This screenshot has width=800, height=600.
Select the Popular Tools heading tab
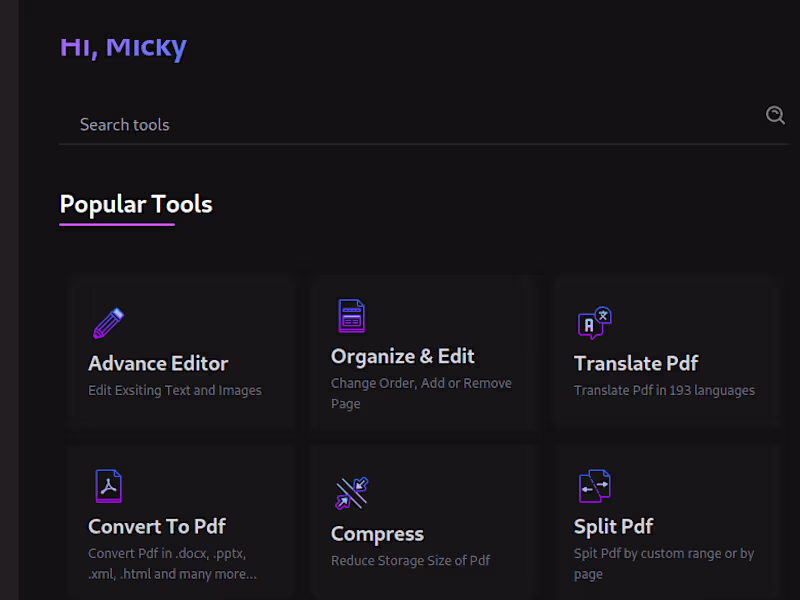[136, 204]
